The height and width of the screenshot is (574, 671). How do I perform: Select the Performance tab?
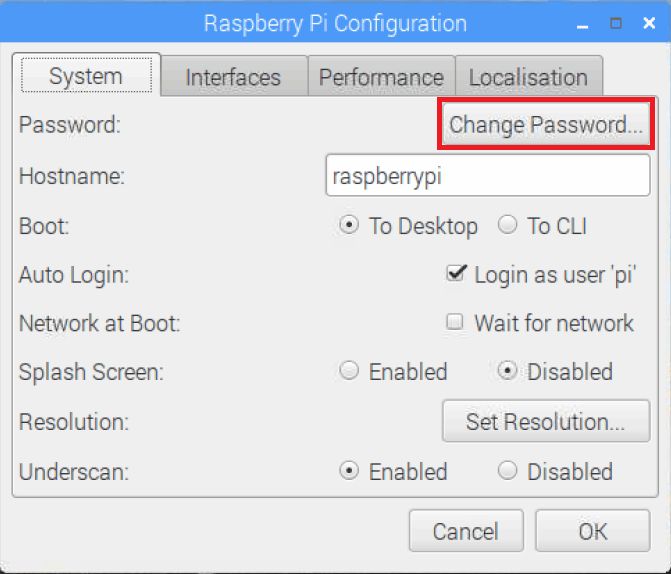click(x=381, y=78)
